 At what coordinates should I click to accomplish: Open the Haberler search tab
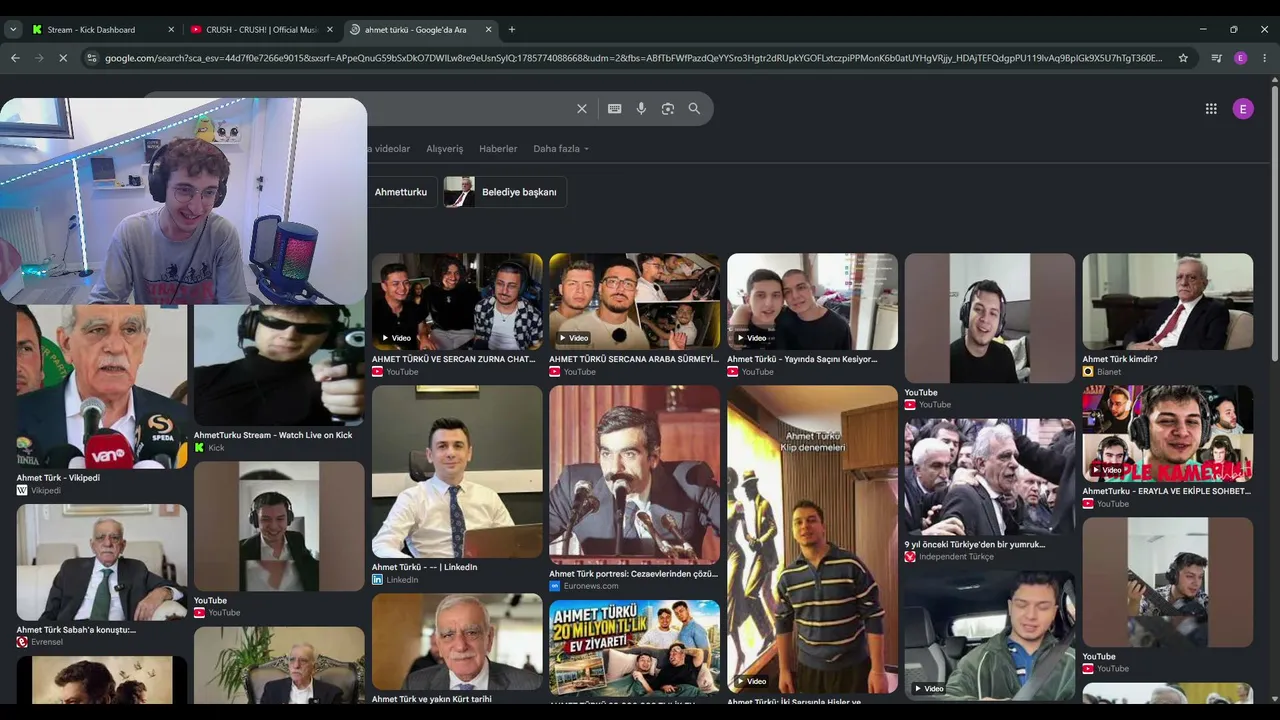pos(498,149)
